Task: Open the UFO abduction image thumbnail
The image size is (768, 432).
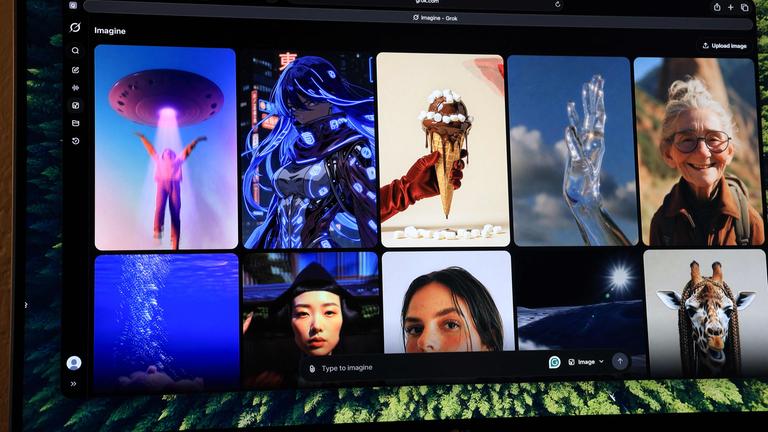Action: 166,147
